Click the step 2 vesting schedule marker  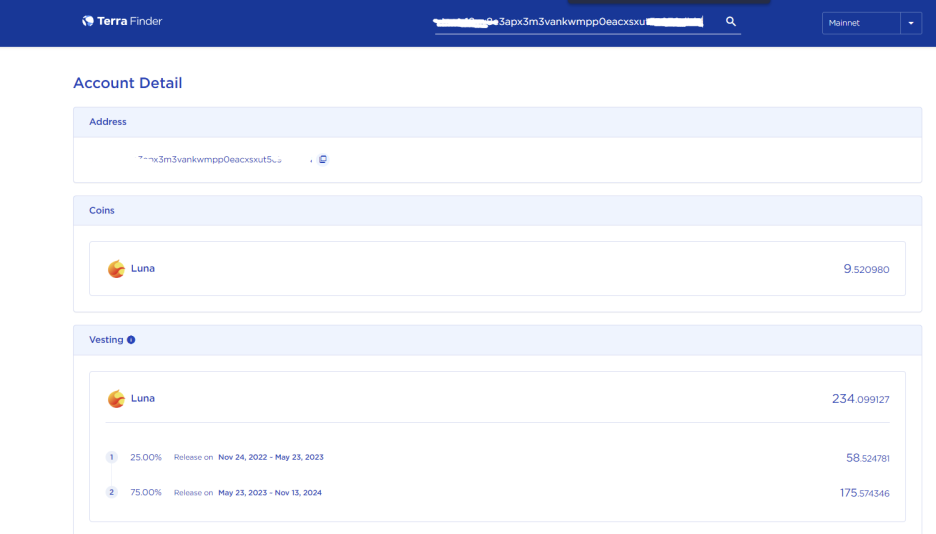112,492
